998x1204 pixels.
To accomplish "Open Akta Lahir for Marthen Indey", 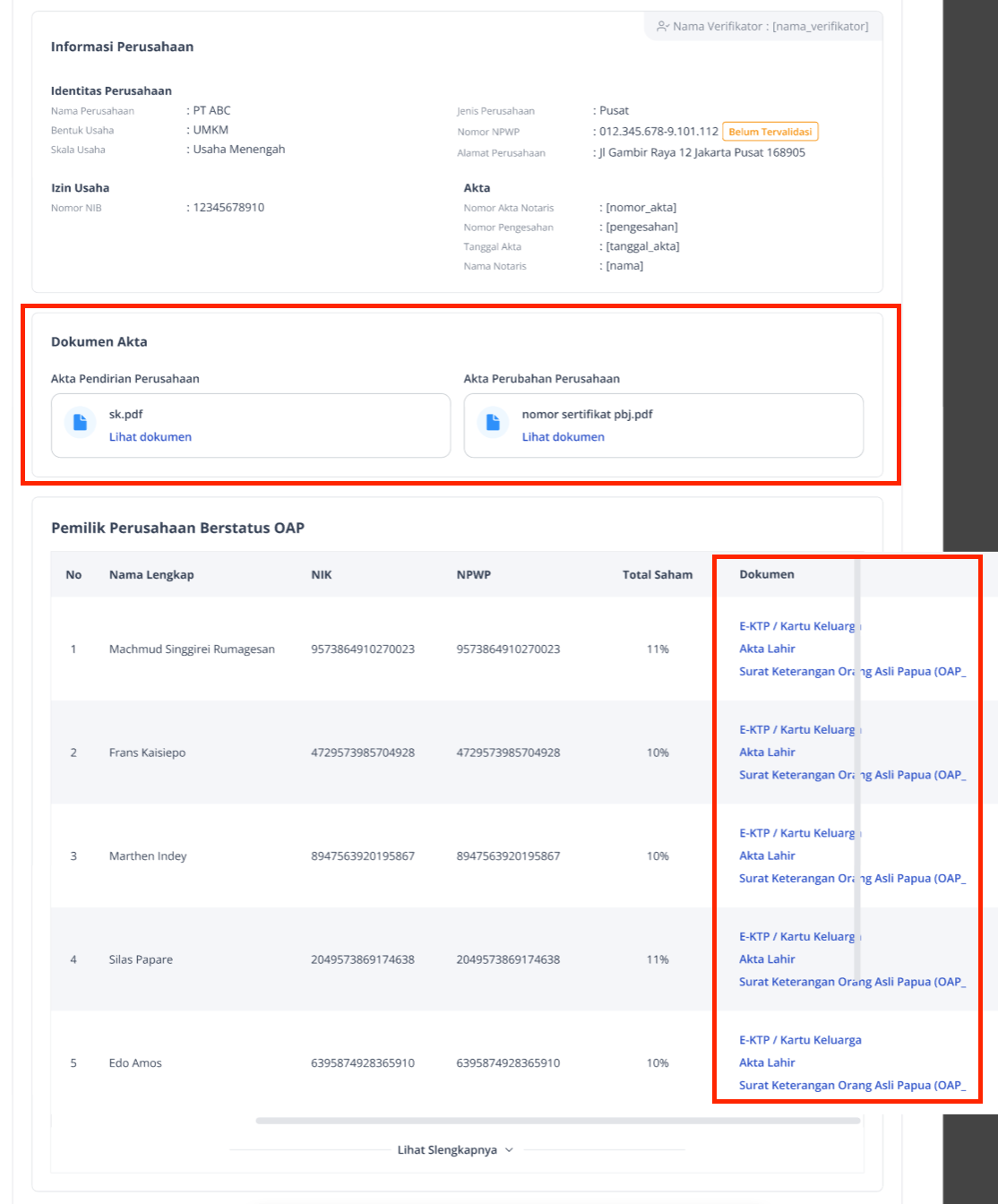I will [767, 856].
